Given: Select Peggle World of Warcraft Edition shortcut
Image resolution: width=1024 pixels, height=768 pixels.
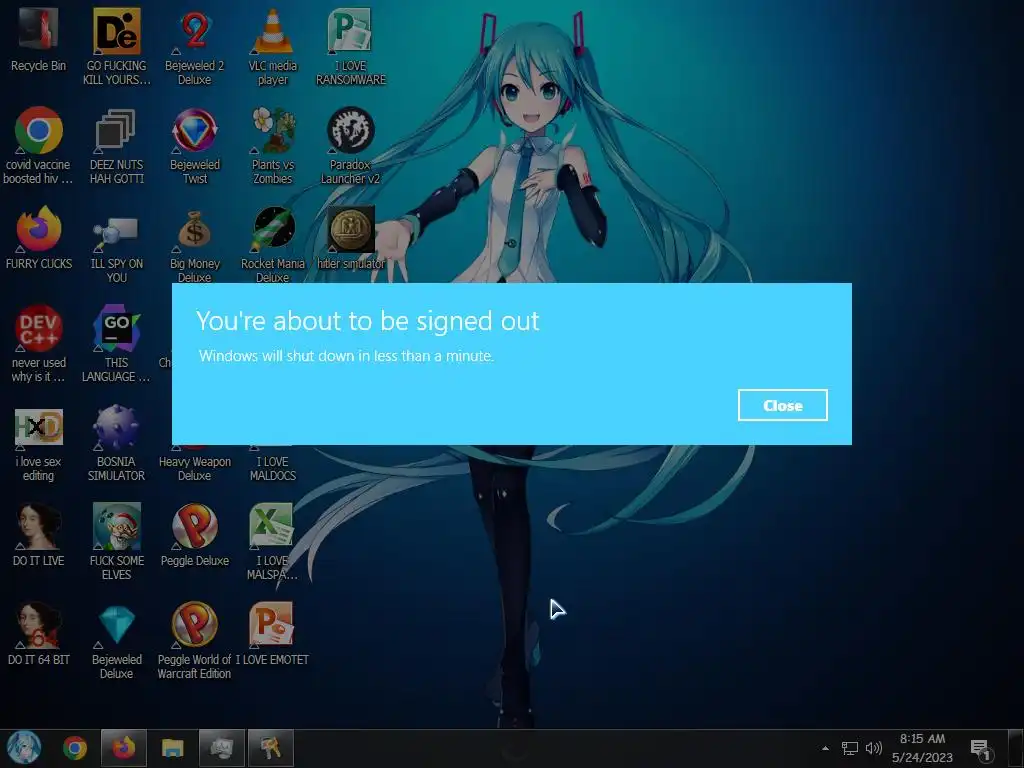Looking at the screenshot, I should pyautogui.click(x=195, y=626).
